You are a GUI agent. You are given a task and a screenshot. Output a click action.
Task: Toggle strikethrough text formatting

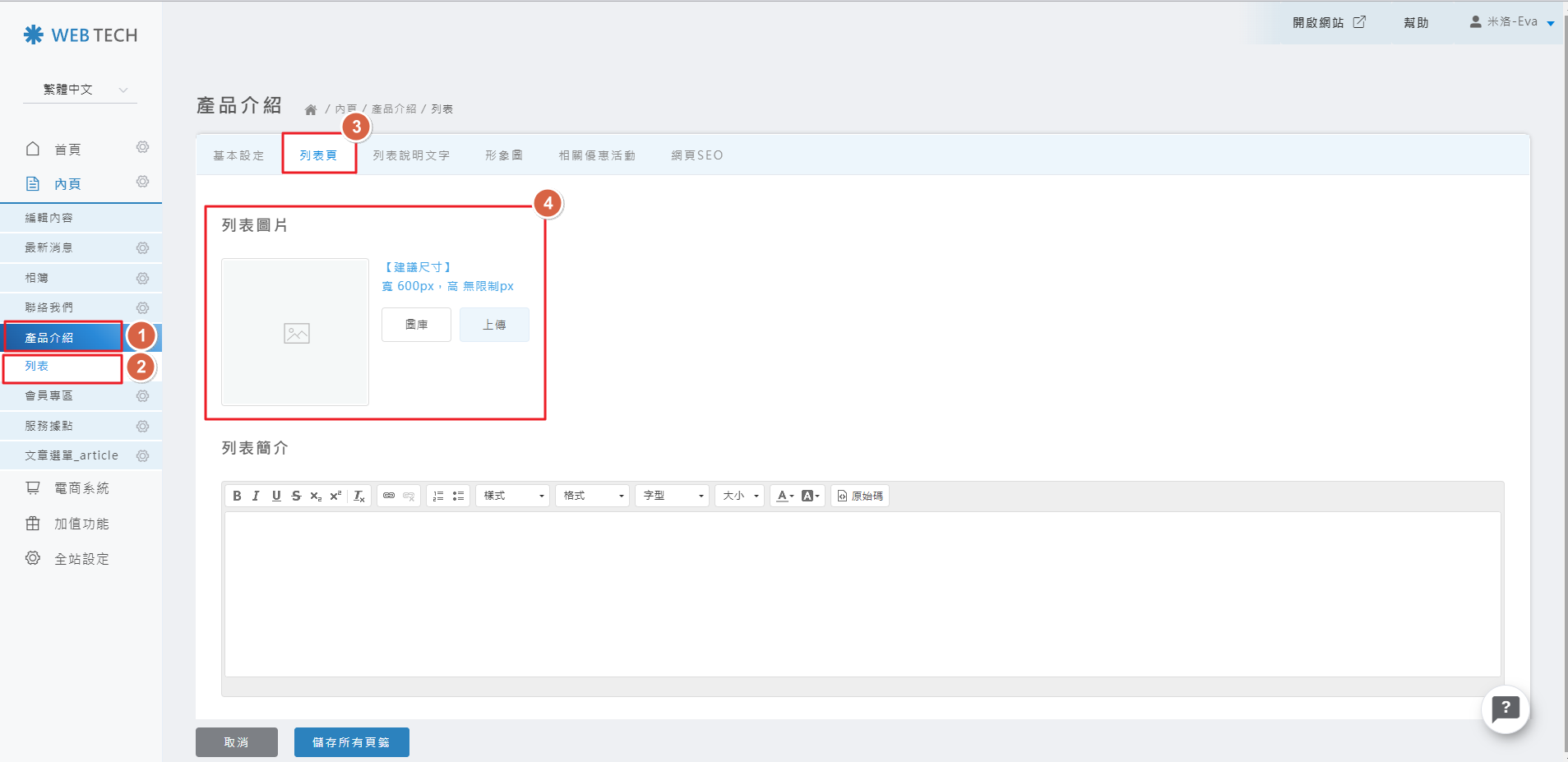click(296, 496)
